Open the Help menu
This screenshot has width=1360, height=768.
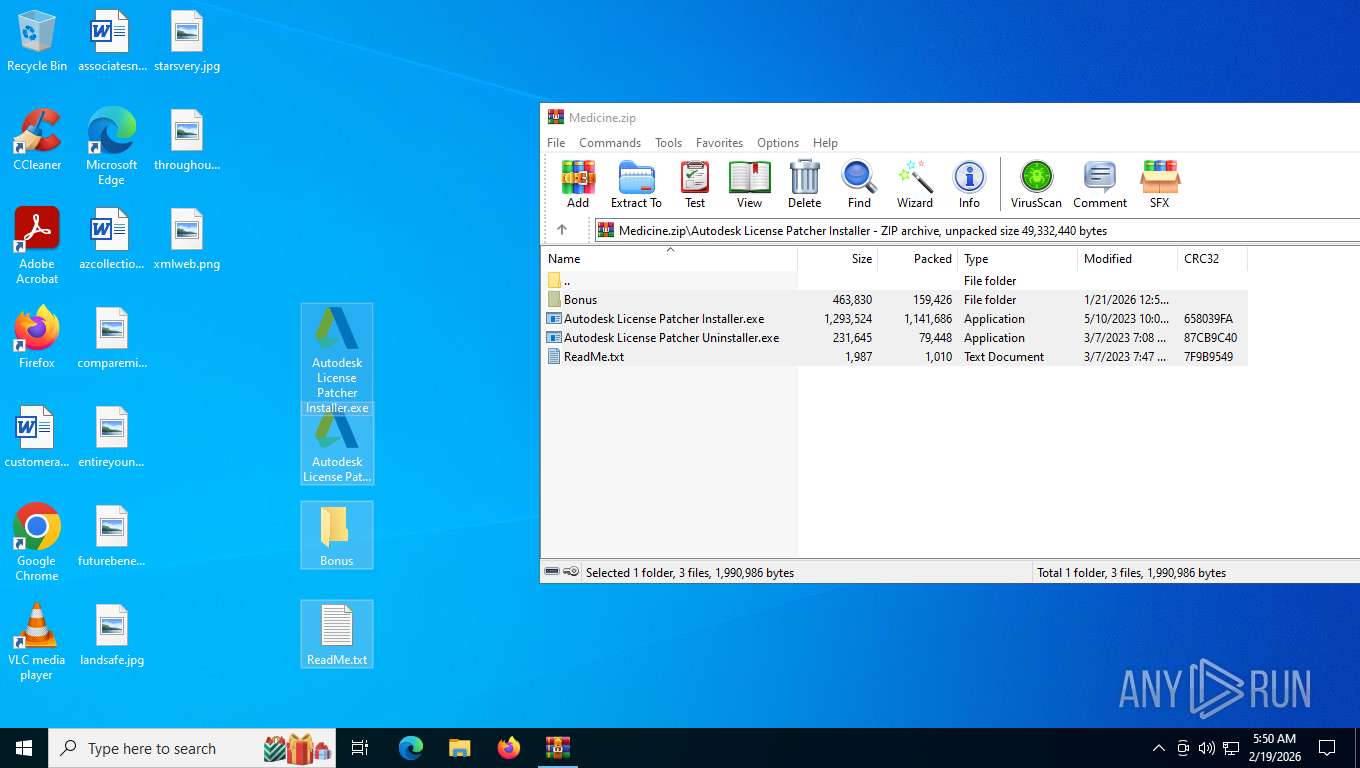point(825,143)
